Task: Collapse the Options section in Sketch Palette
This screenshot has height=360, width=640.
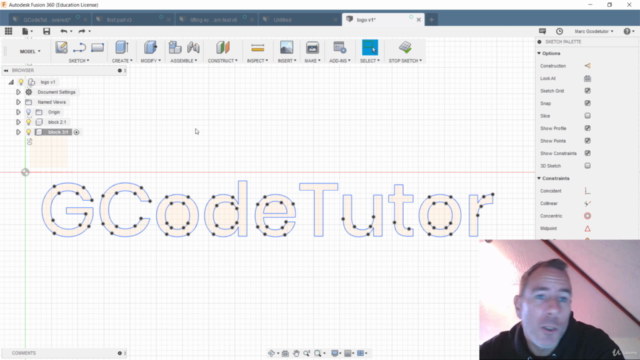Action: (x=539, y=53)
